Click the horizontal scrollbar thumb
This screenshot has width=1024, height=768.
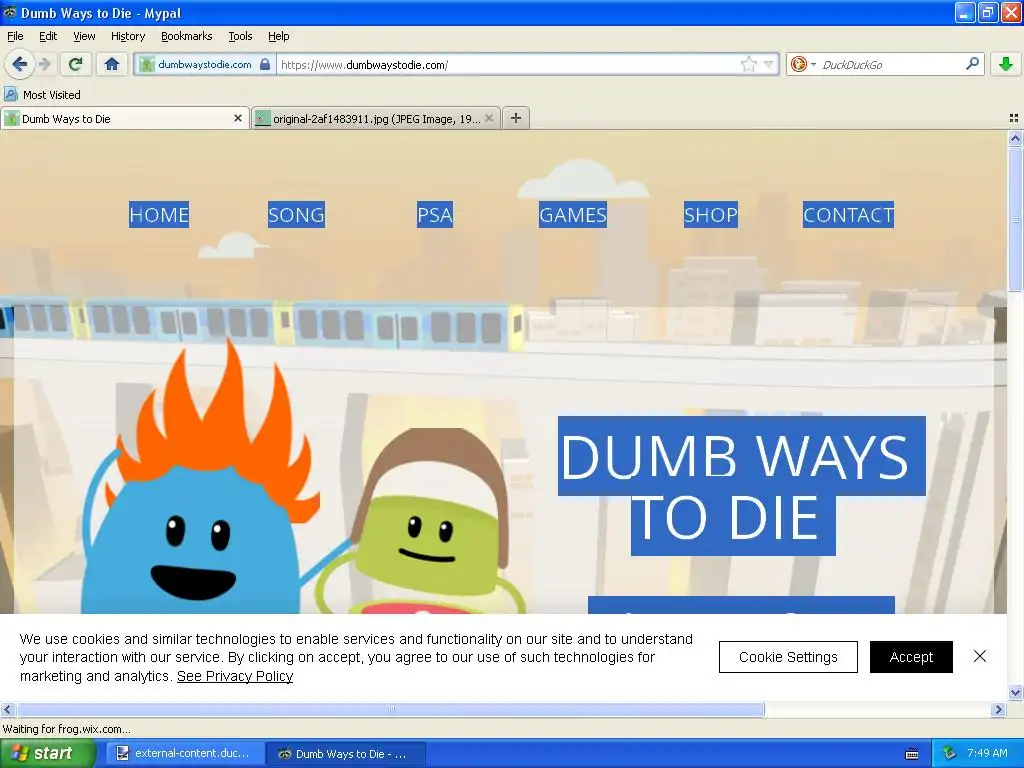391,709
